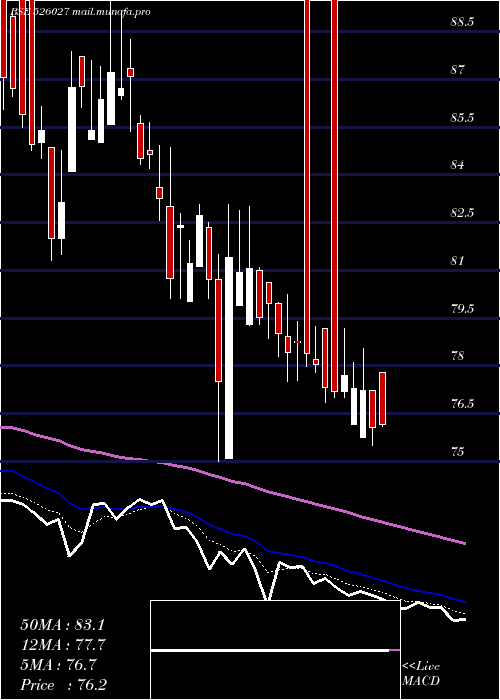This screenshot has height=700, width=500.
Task: Click the 88.5 price axis label
Action: point(462,22)
